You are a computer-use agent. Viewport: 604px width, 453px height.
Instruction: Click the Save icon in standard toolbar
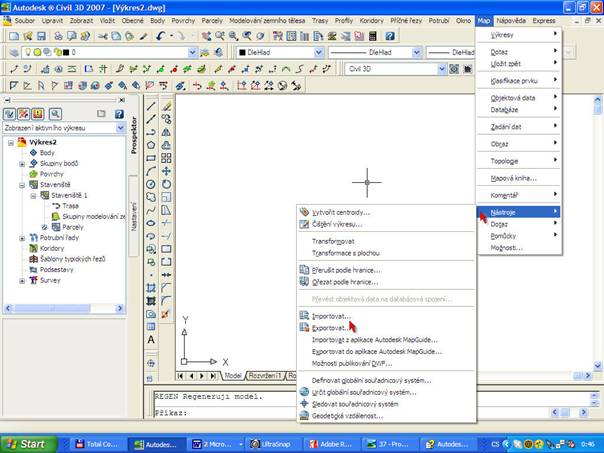[41, 36]
